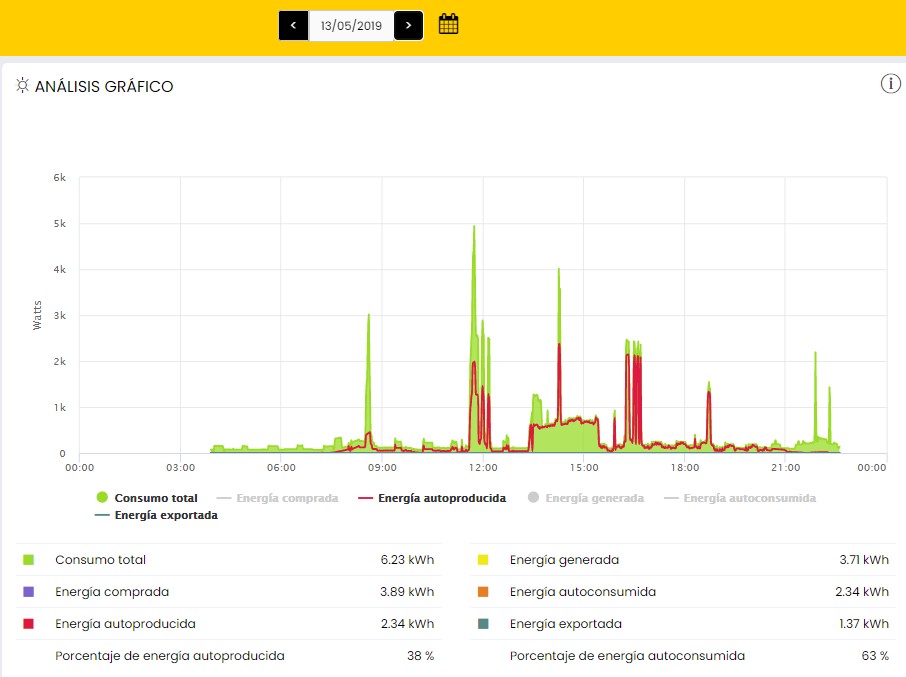Go to the previous day arrow
Screen dimensions: 906x677
pyautogui.click(x=293, y=25)
